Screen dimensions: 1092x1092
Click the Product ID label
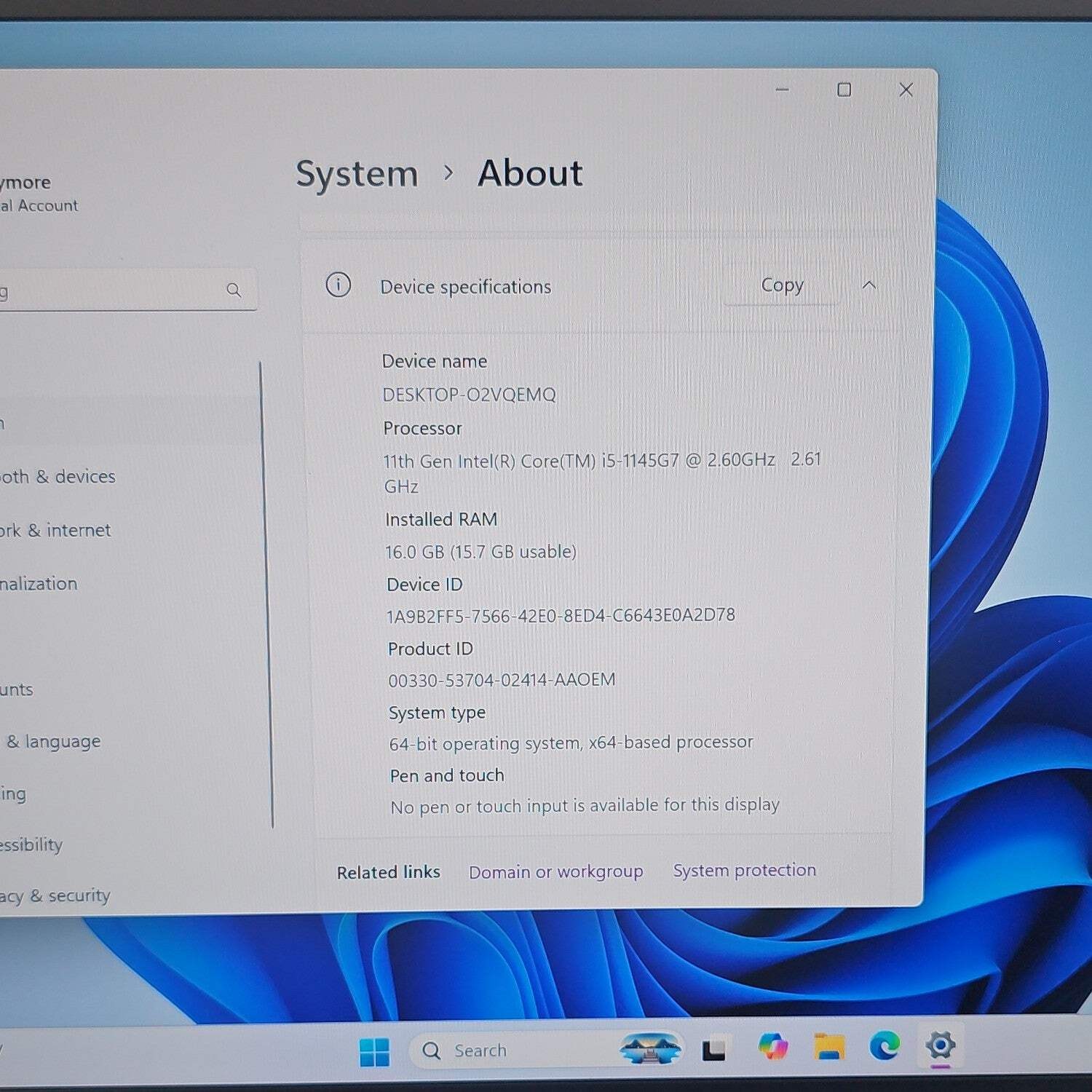(x=430, y=649)
